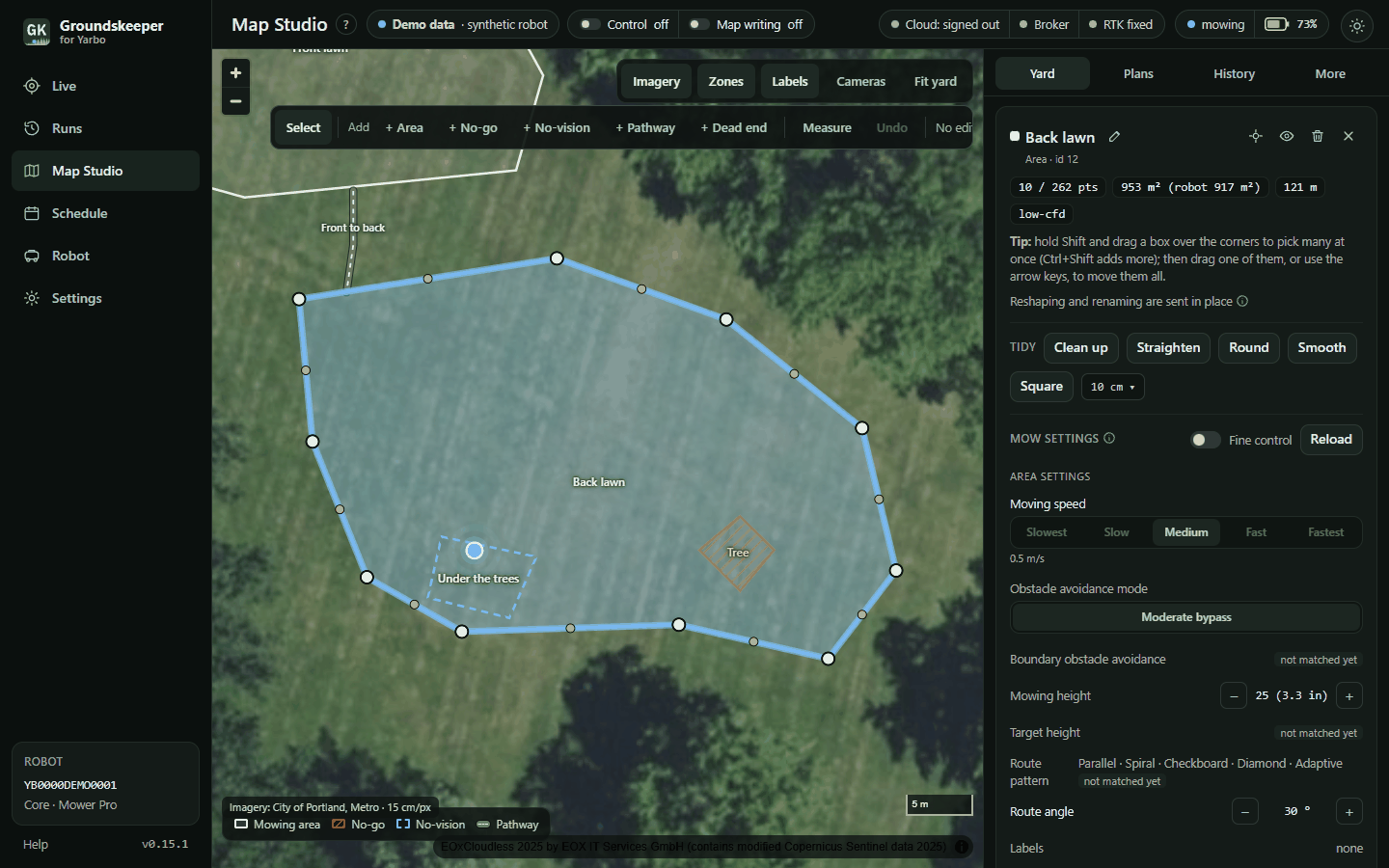Click the Tree no-go zone on map
The height and width of the screenshot is (868, 1389).
(x=738, y=553)
